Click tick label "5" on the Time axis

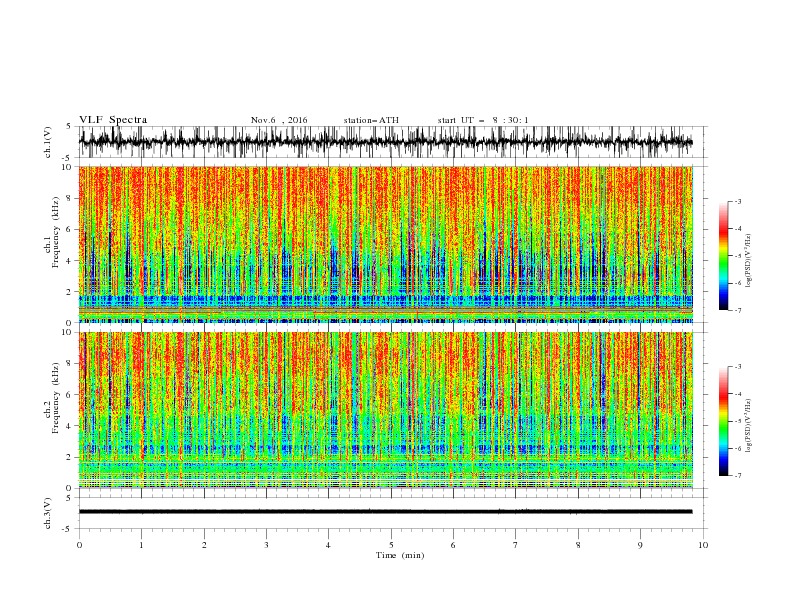click(x=391, y=545)
